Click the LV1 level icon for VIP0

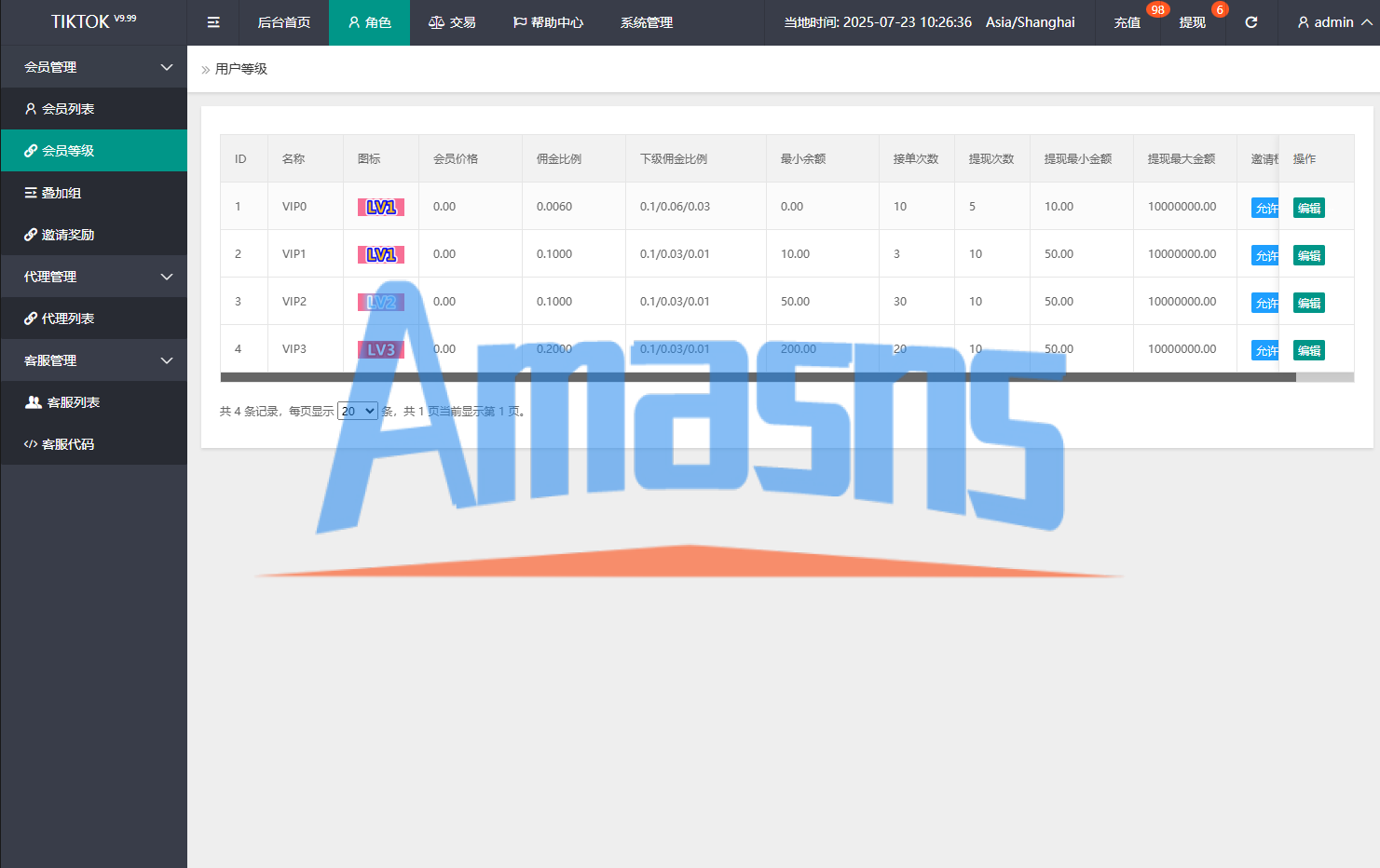380,207
